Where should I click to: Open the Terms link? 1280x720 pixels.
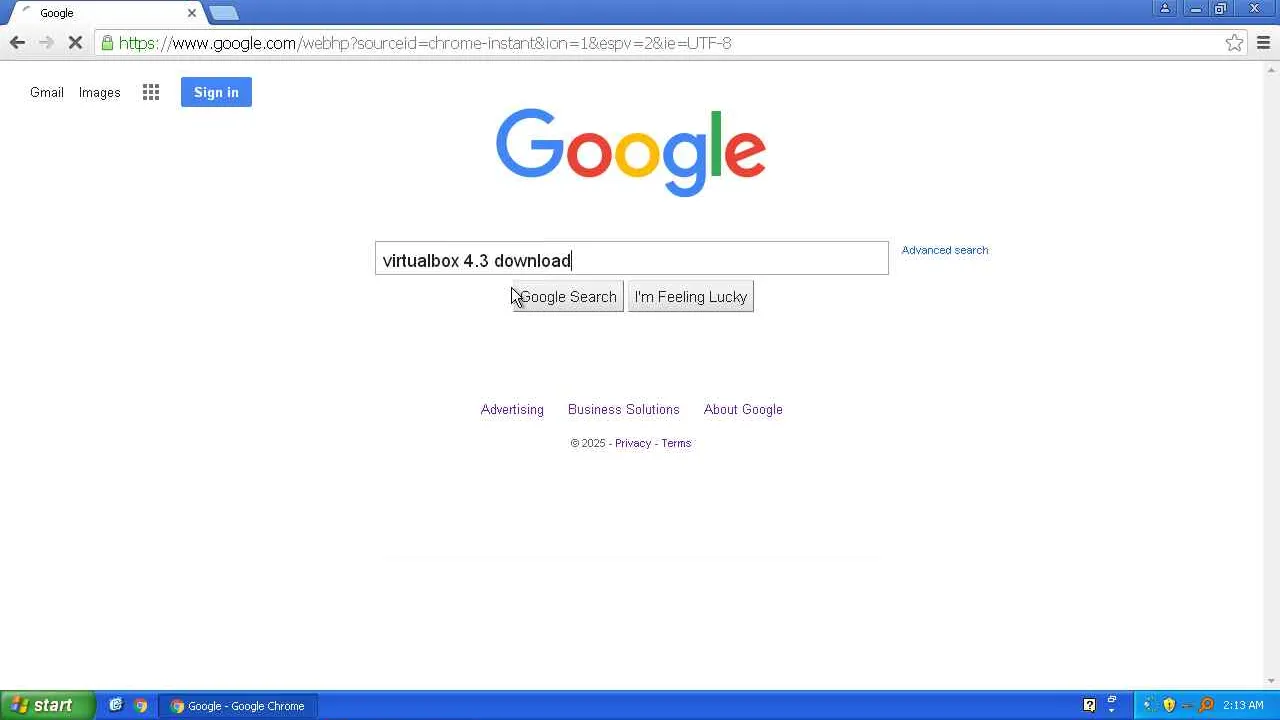click(x=676, y=443)
